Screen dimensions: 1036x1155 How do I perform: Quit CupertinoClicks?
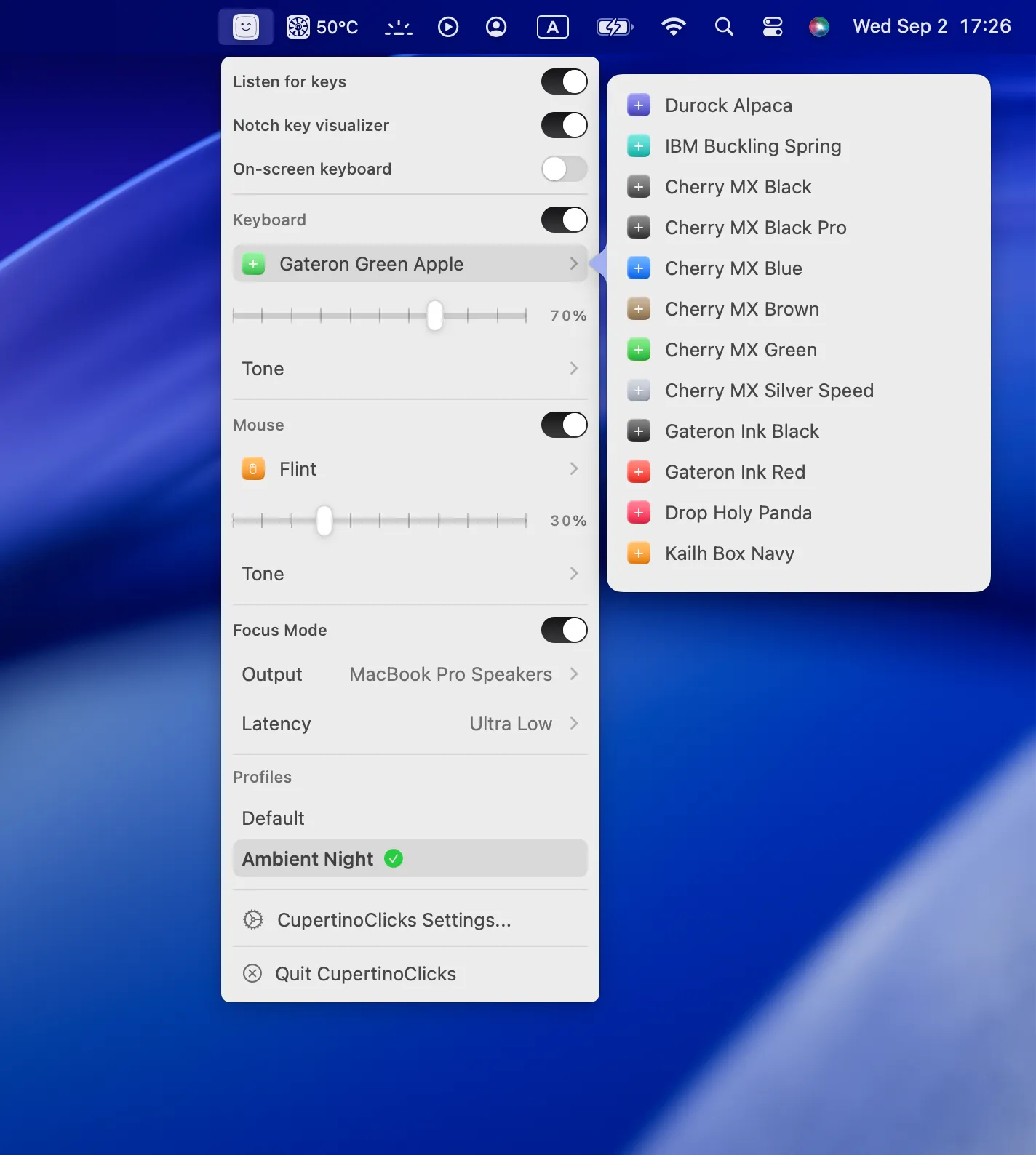click(410, 974)
